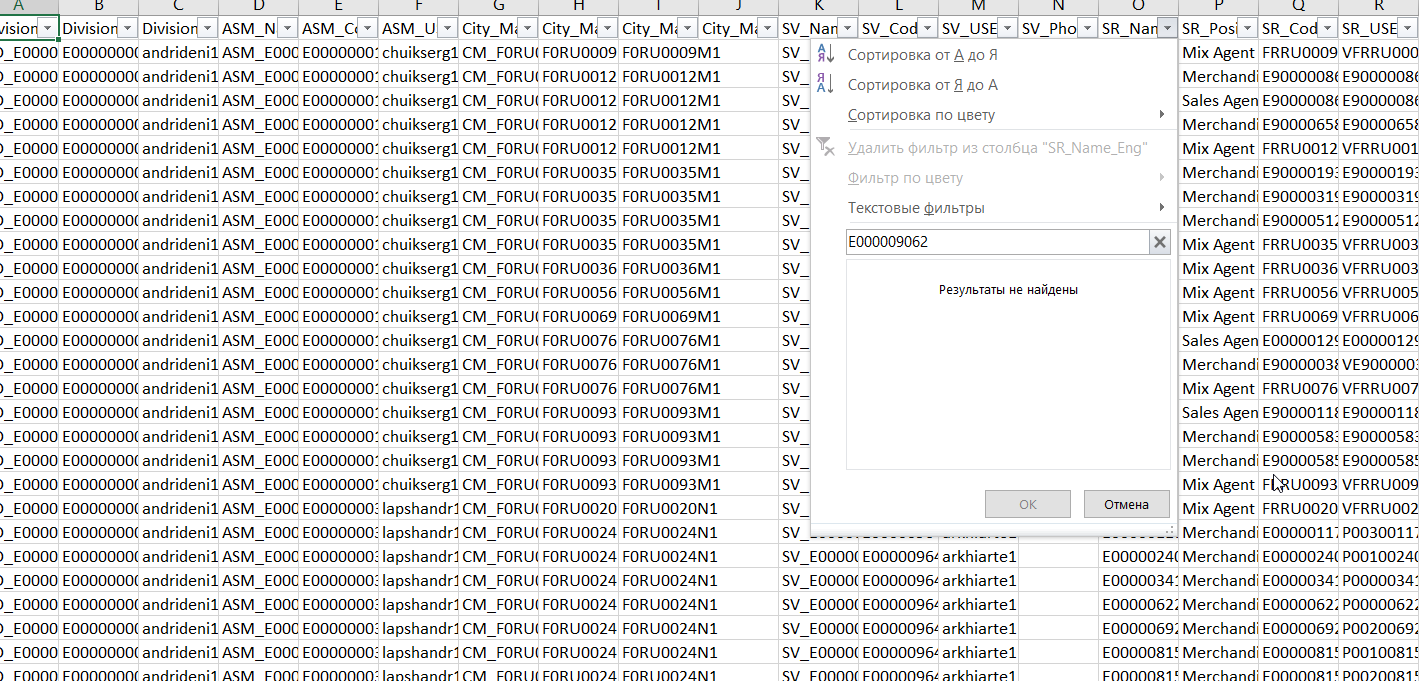
Task: Select column K by its letter header
Action: pyautogui.click(x=819, y=7)
